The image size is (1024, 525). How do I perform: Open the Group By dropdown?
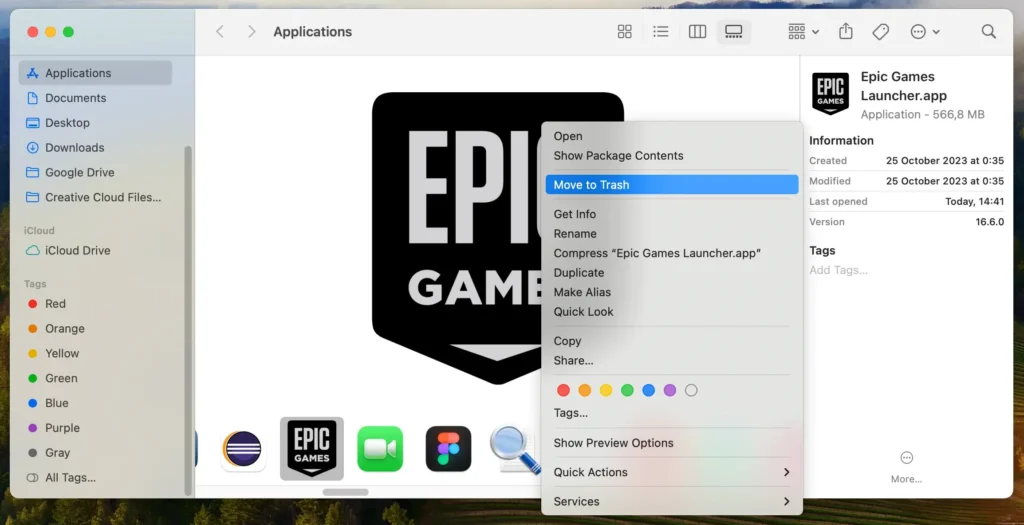[x=803, y=31]
